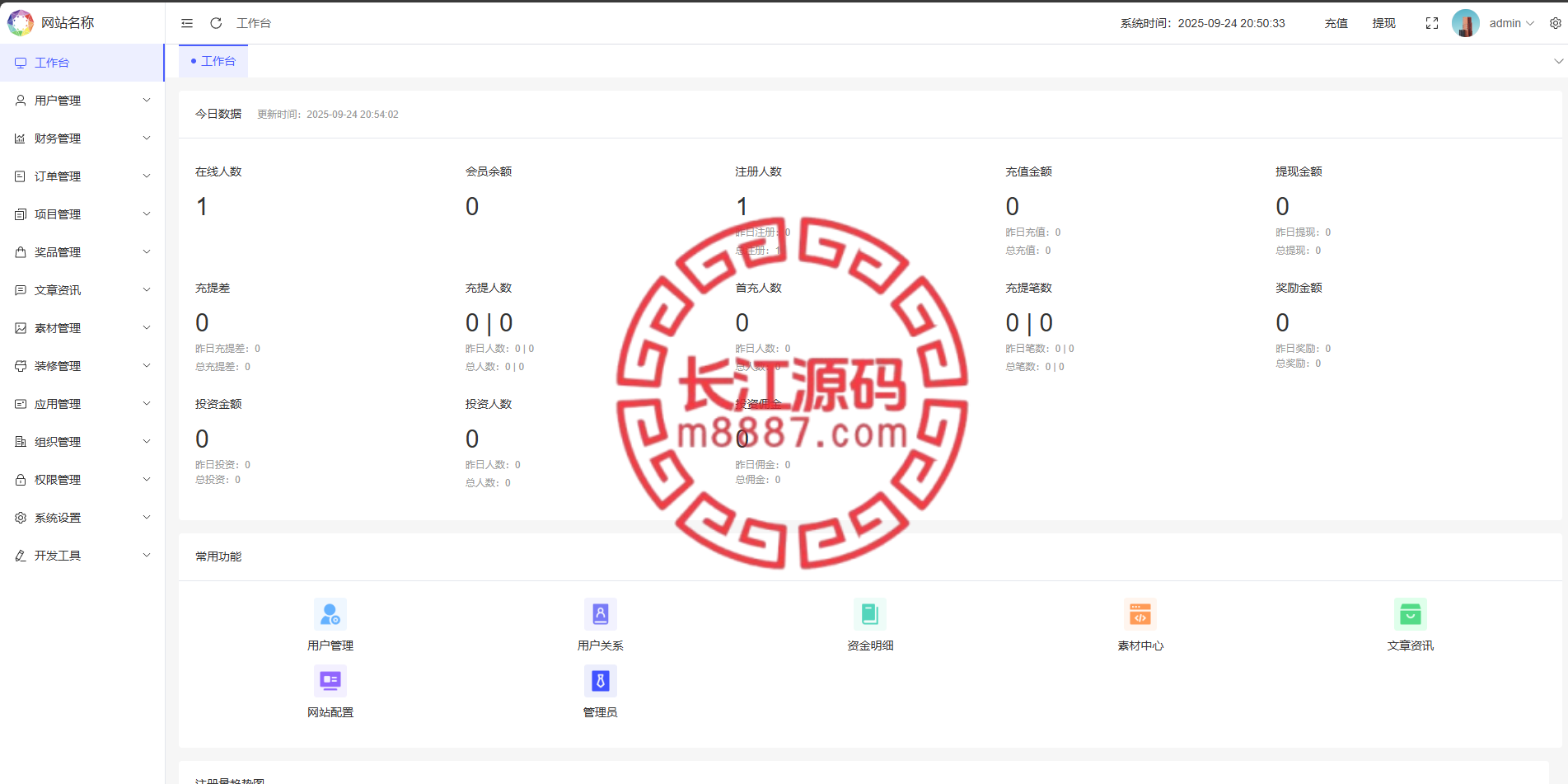Screen dimensions: 1568x784
Task: Click the 提现 link in the header
Action: tap(1384, 23)
